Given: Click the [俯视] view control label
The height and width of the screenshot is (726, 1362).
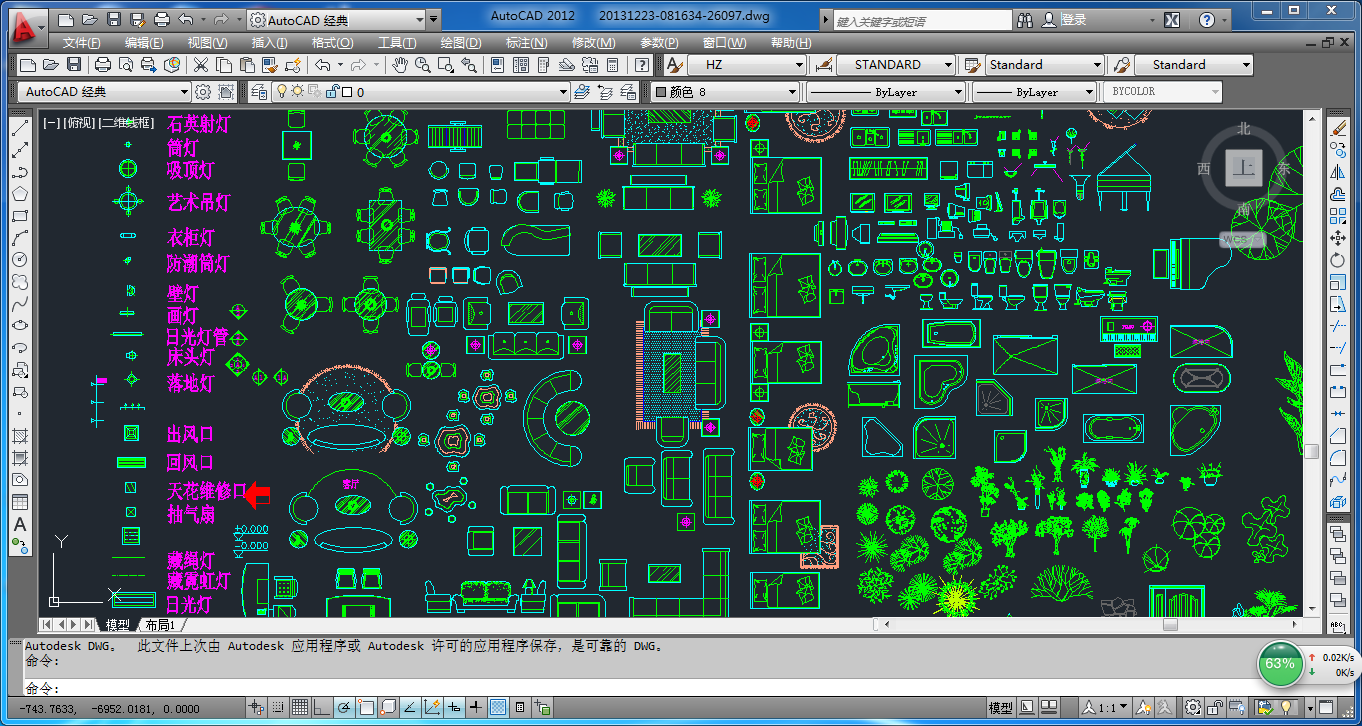Looking at the screenshot, I should click(x=79, y=123).
